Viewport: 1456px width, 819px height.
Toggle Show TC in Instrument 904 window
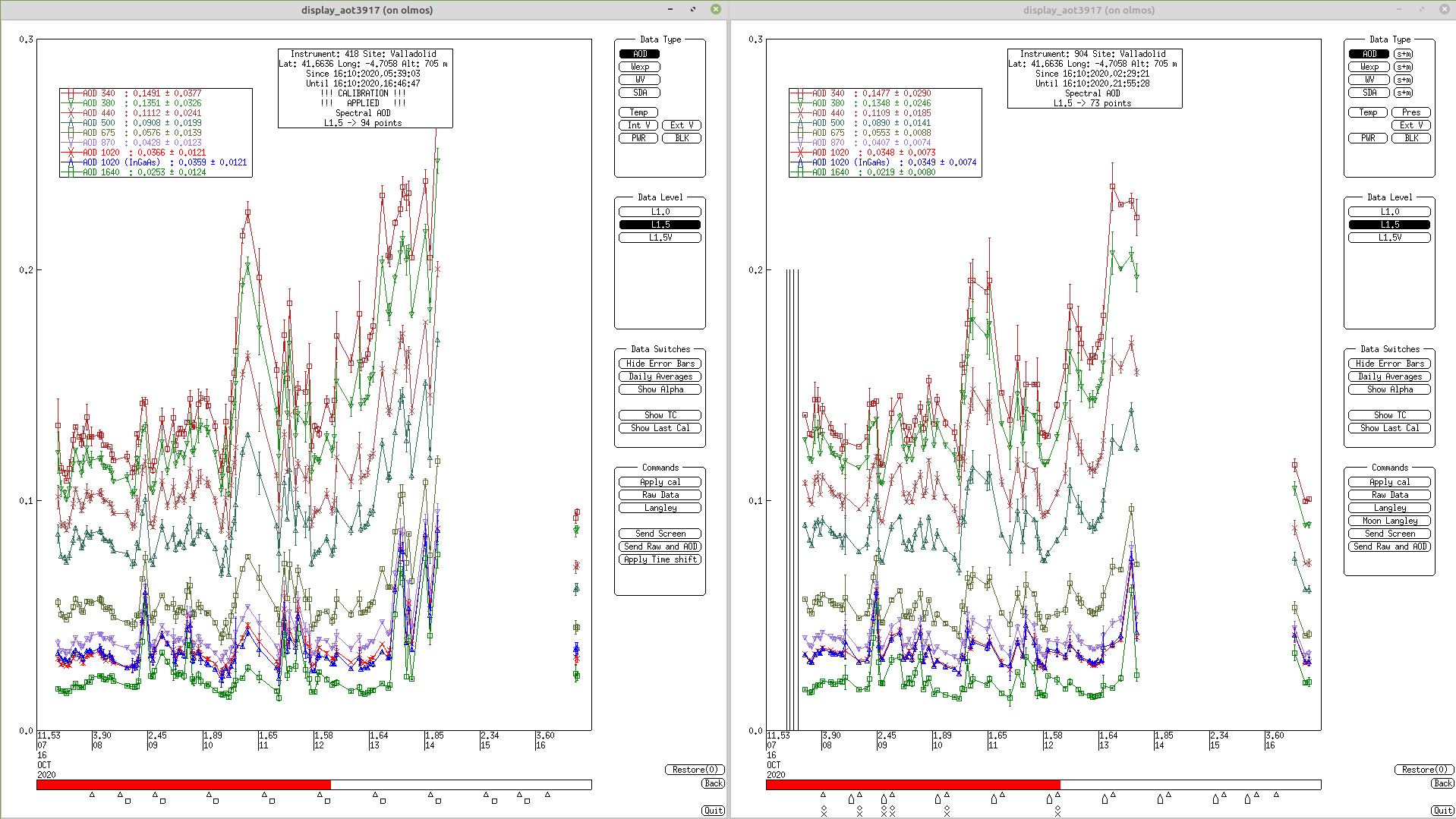coord(1389,415)
